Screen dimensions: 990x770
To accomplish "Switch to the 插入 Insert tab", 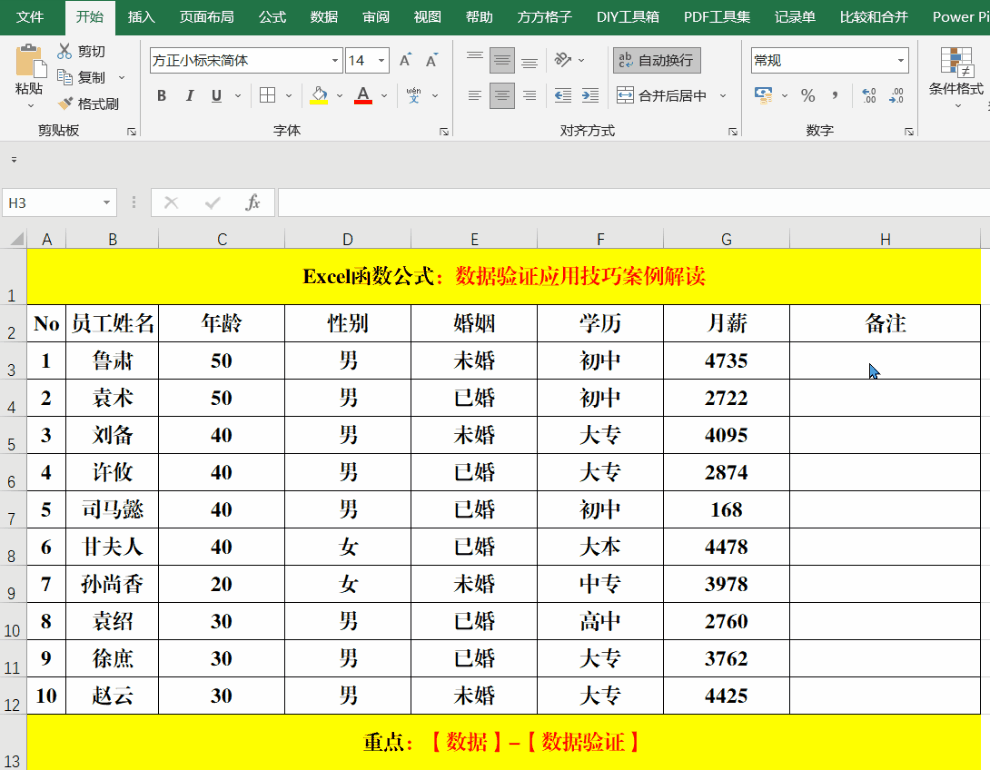I will click(x=141, y=17).
